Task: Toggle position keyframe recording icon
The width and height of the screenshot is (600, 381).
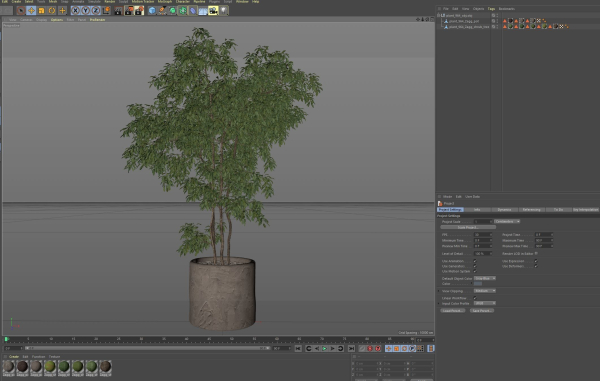Action: (x=388, y=348)
